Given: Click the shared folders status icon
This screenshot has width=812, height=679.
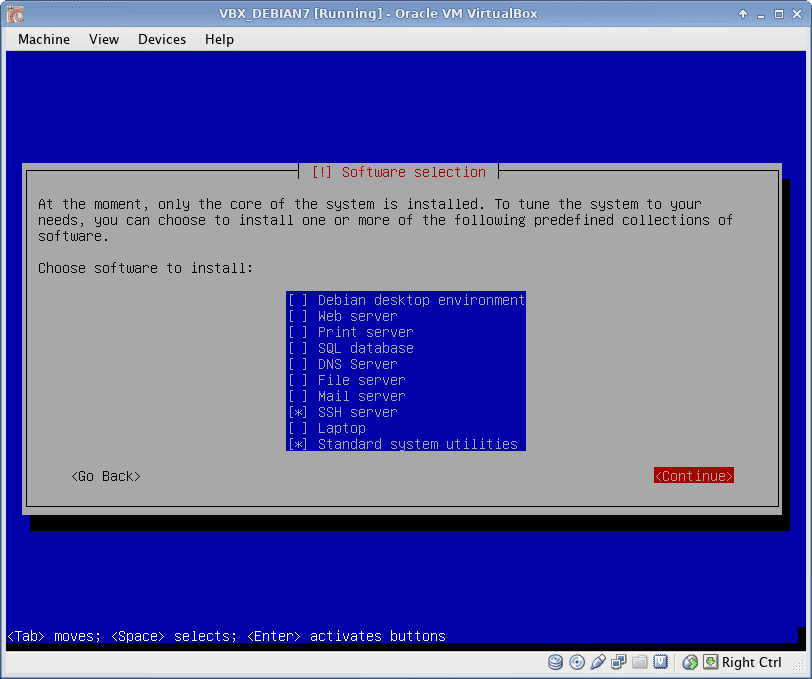Looking at the screenshot, I should [x=640, y=662].
